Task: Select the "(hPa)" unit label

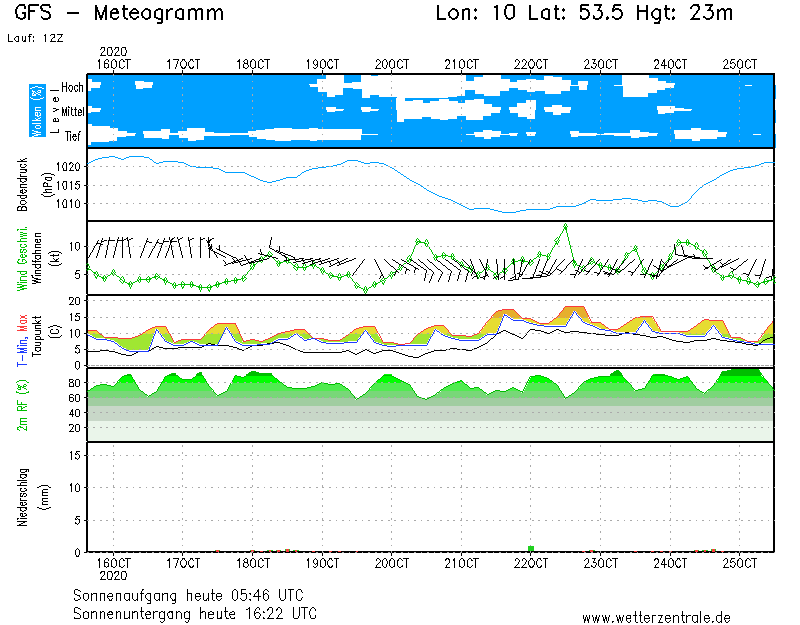Action: [48, 185]
